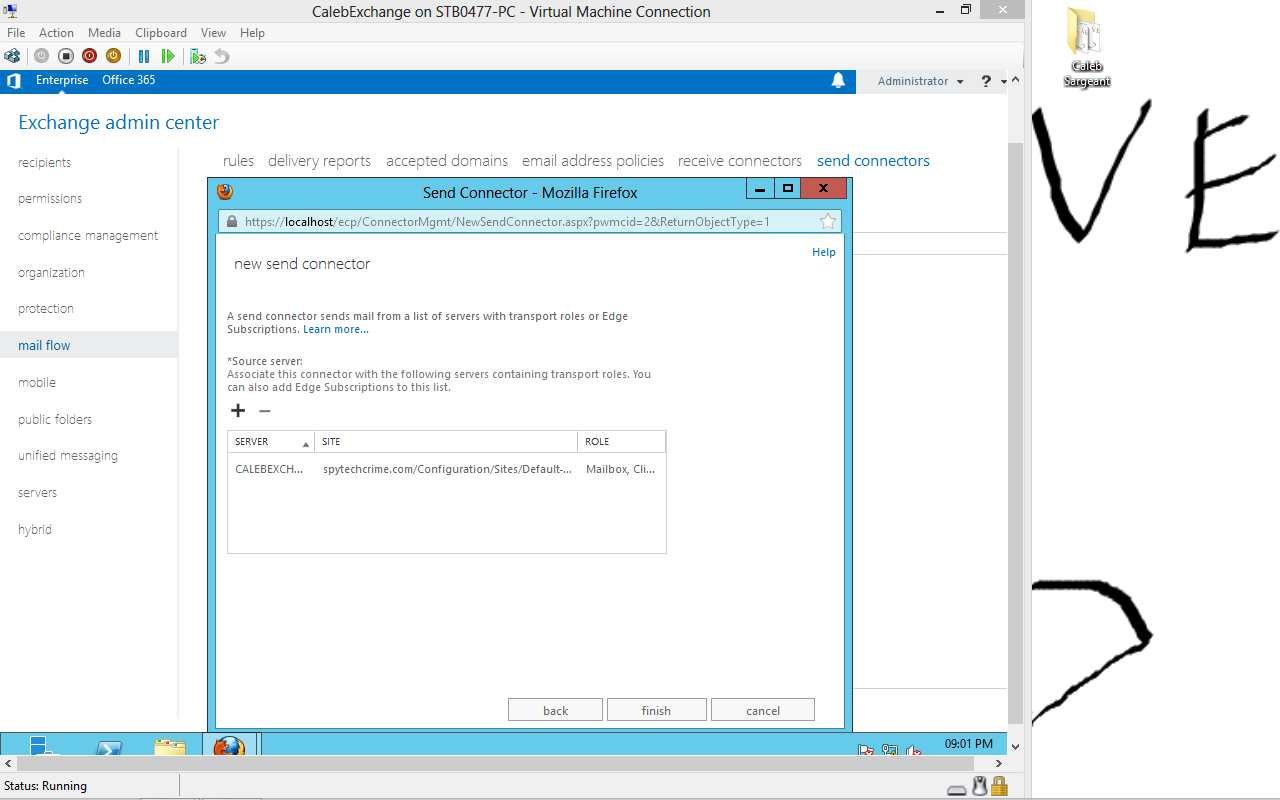Click the taskbar clock showing 09:01 PM
The height and width of the screenshot is (800, 1280).
click(x=968, y=744)
